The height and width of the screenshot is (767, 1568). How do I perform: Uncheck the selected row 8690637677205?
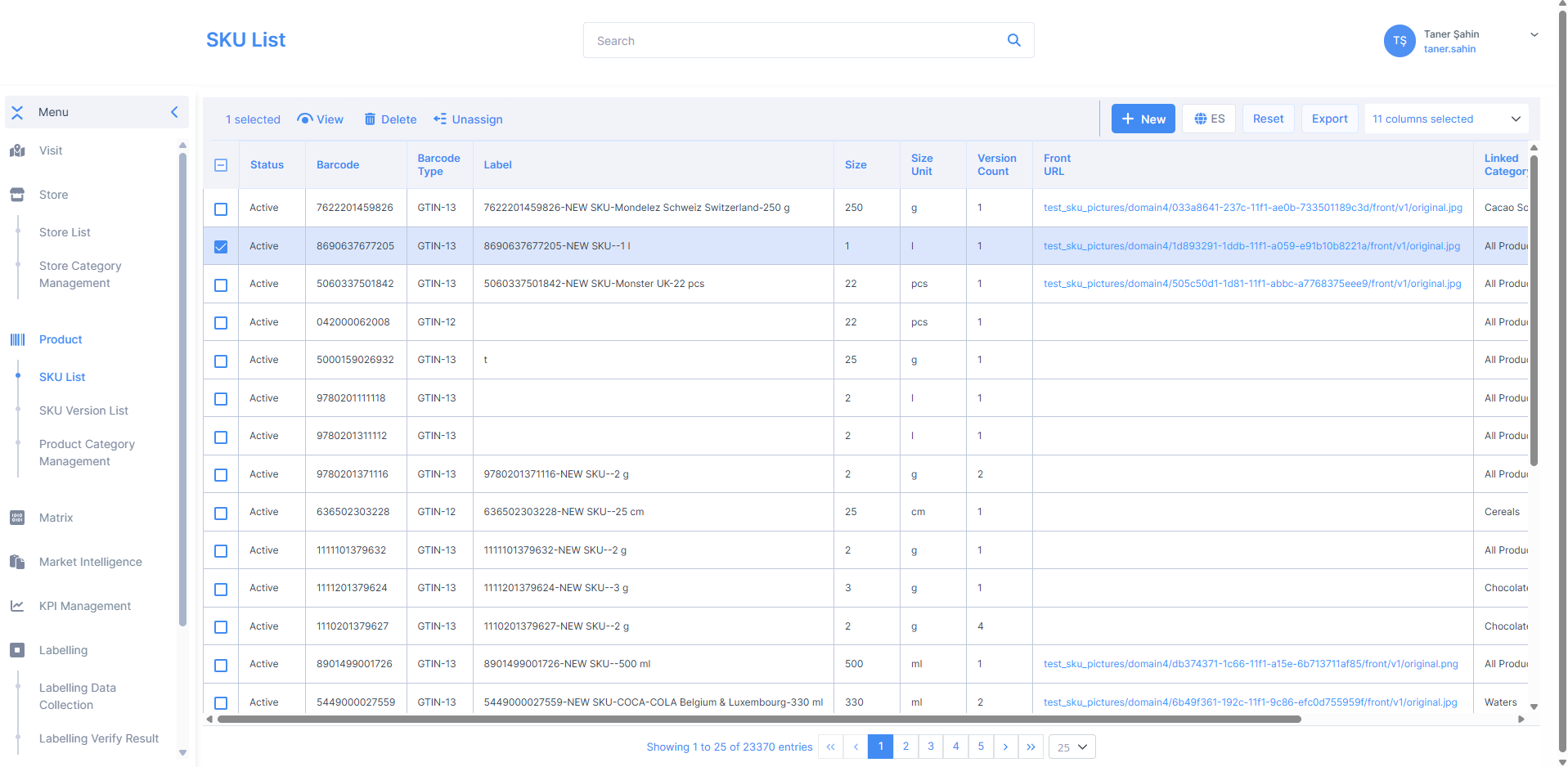point(221,246)
